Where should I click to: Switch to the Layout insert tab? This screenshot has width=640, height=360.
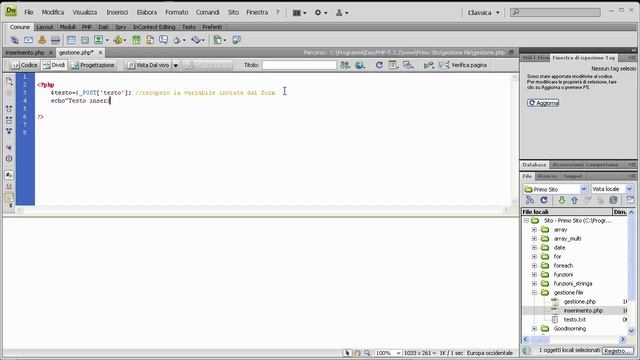pos(44,27)
